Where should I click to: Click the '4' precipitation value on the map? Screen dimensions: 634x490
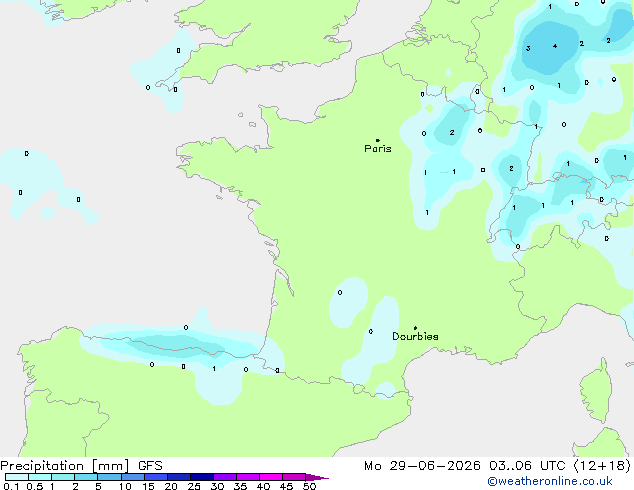click(x=555, y=46)
